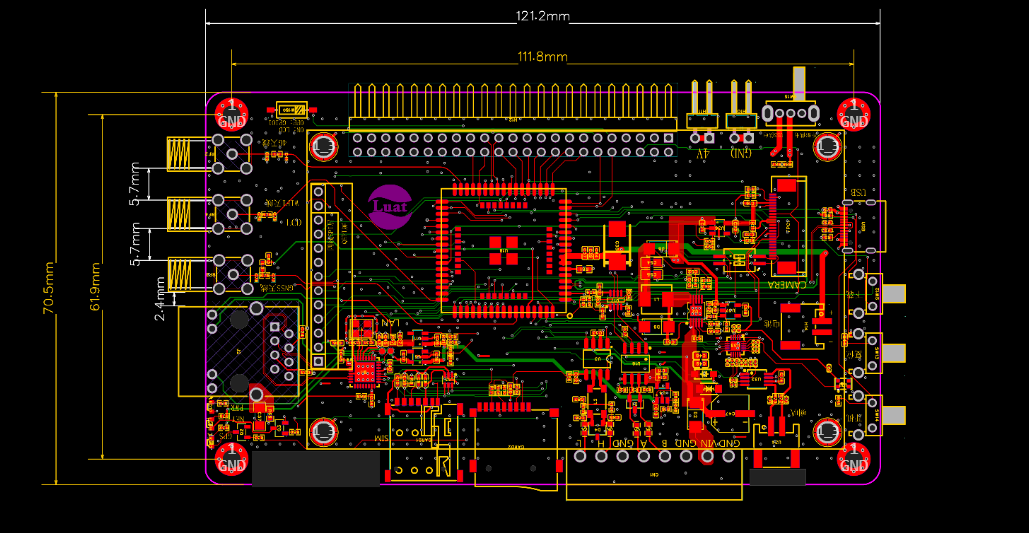Select the upper 5.7mm dimension label
The image size is (1029, 533).
click(135, 184)
